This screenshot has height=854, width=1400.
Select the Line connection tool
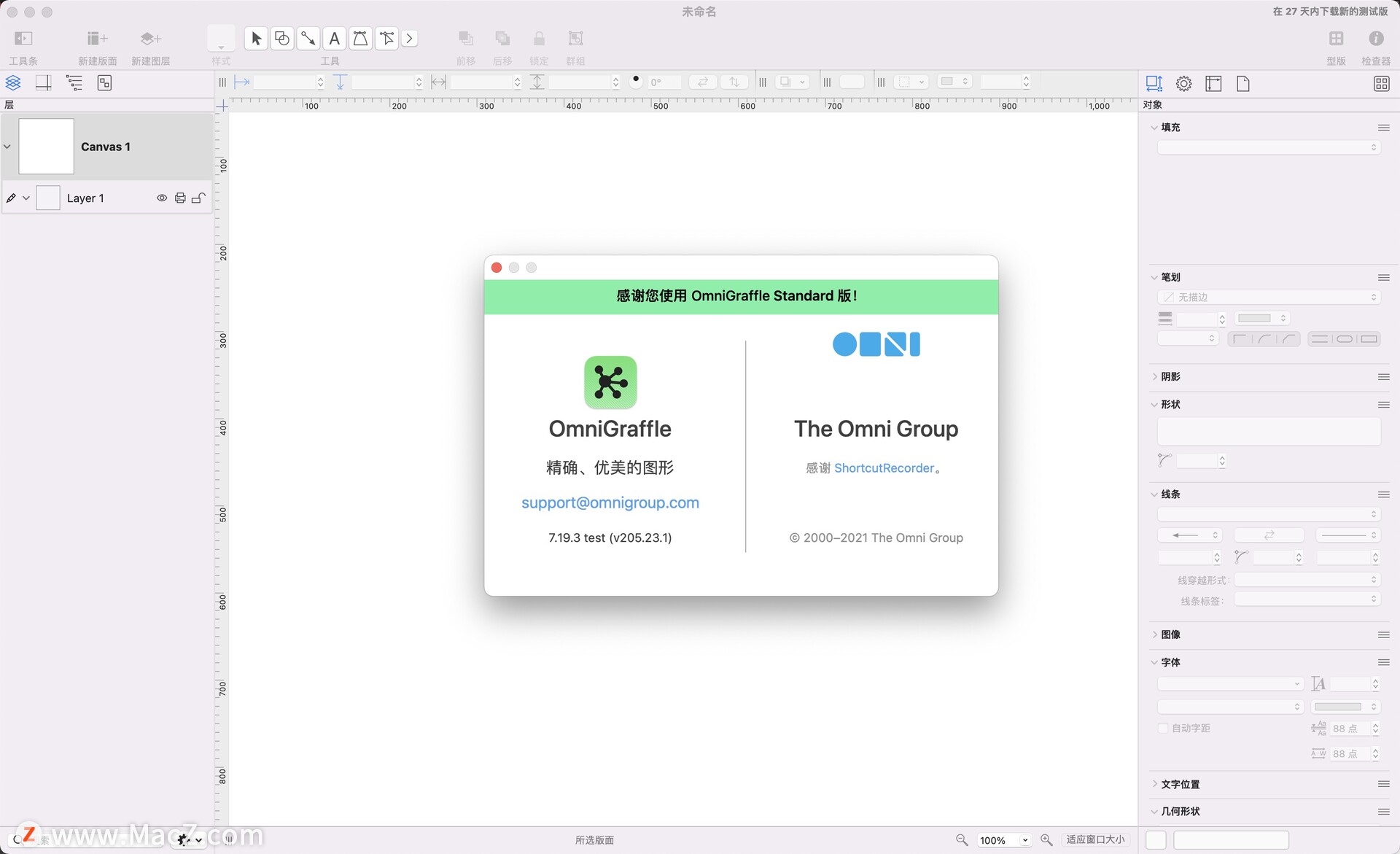tap(308, 39)
